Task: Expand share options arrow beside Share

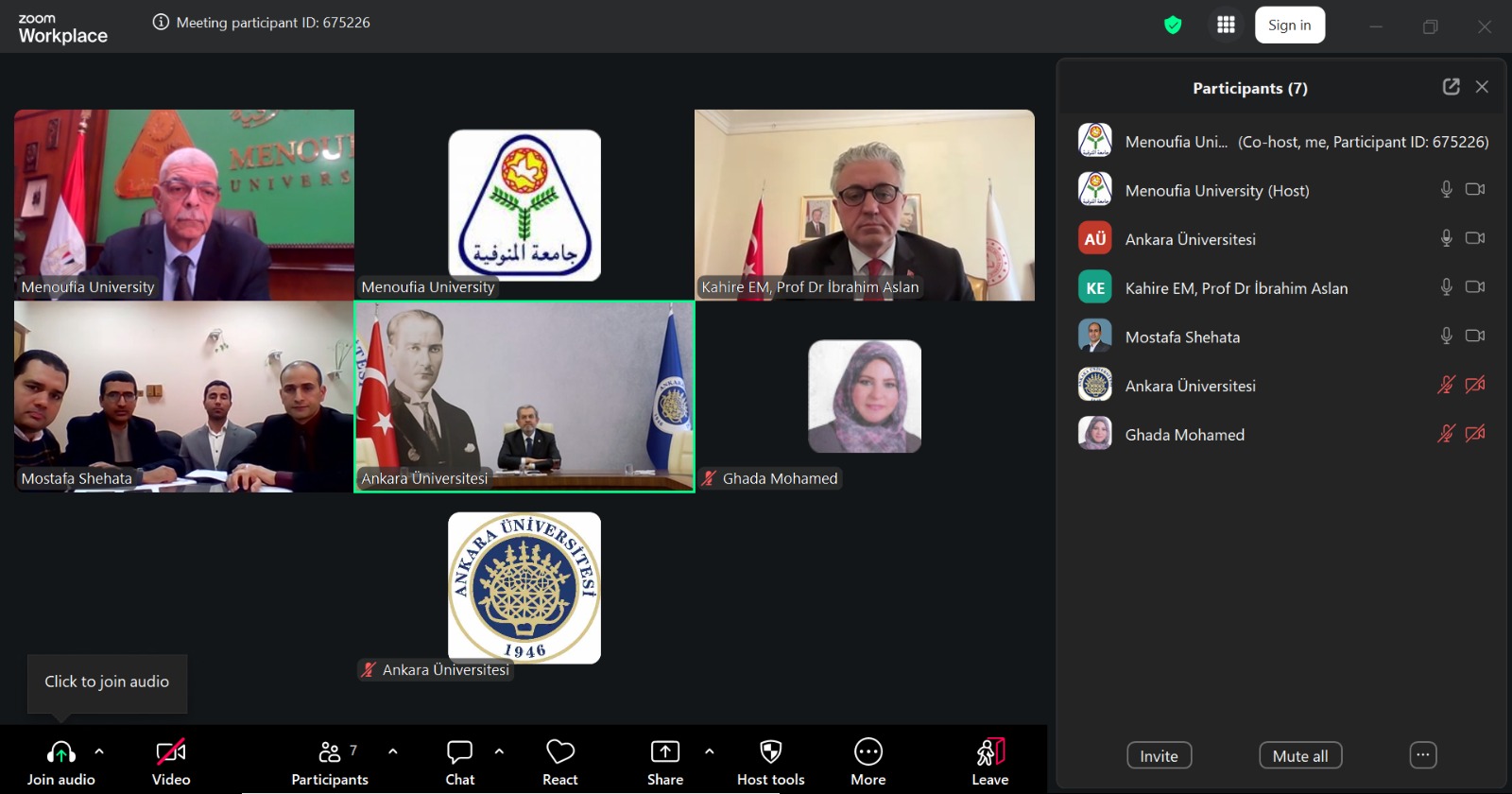Action: tap(709, 751)
